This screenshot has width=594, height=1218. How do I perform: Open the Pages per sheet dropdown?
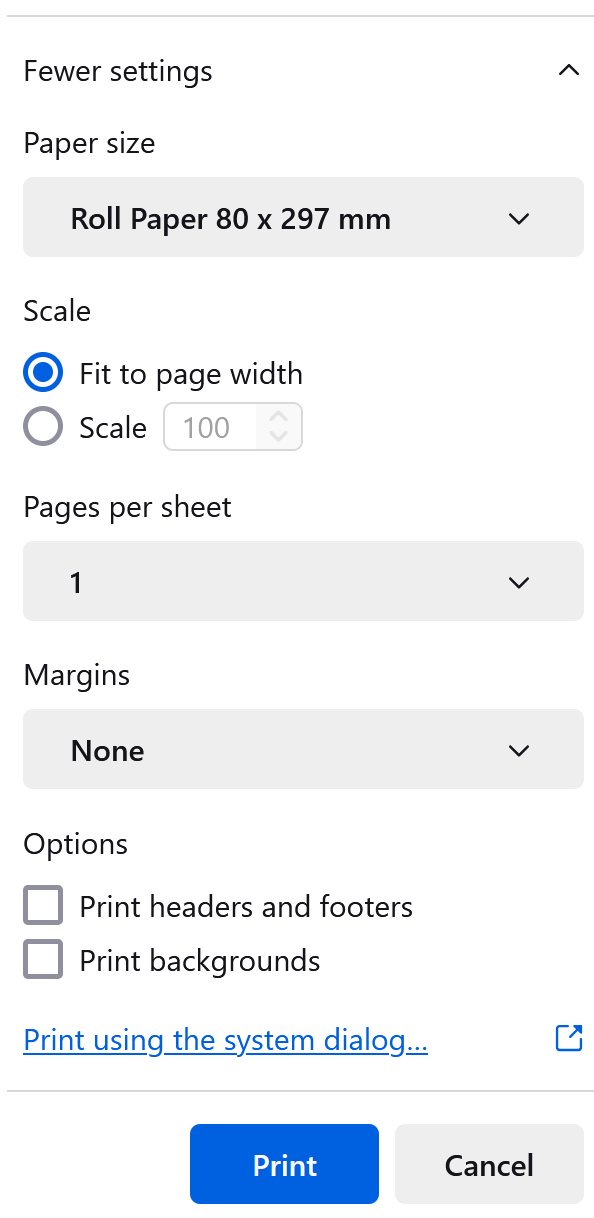click(303, 581)
